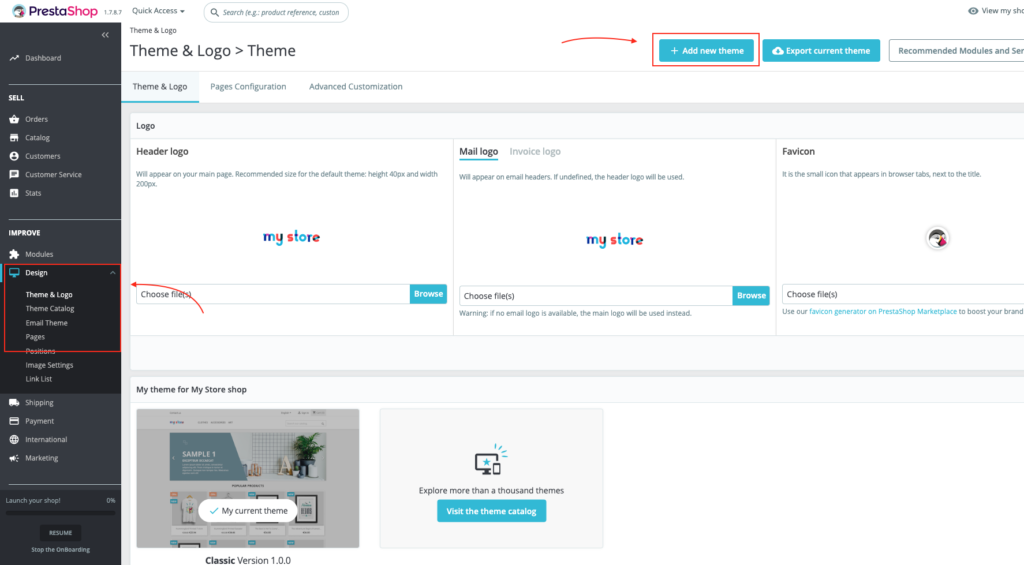Click the Dashboard trend icon
Image resolution: width=1024 pixels, height=565 pixels.
(x=14, y=58)
